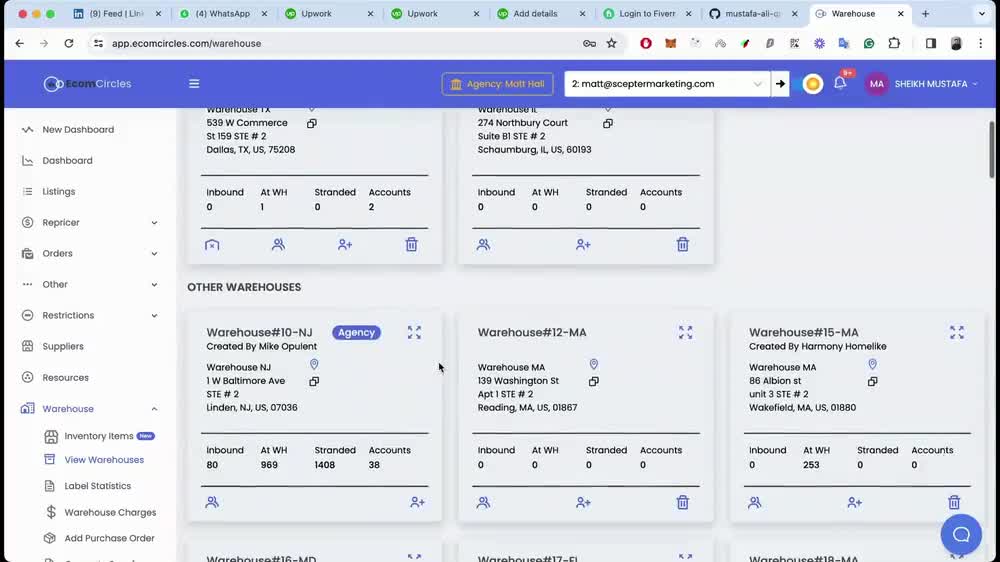Delete Warehouse#15-MA via trash icon
1000x562 pixels.
pos(954,503)
